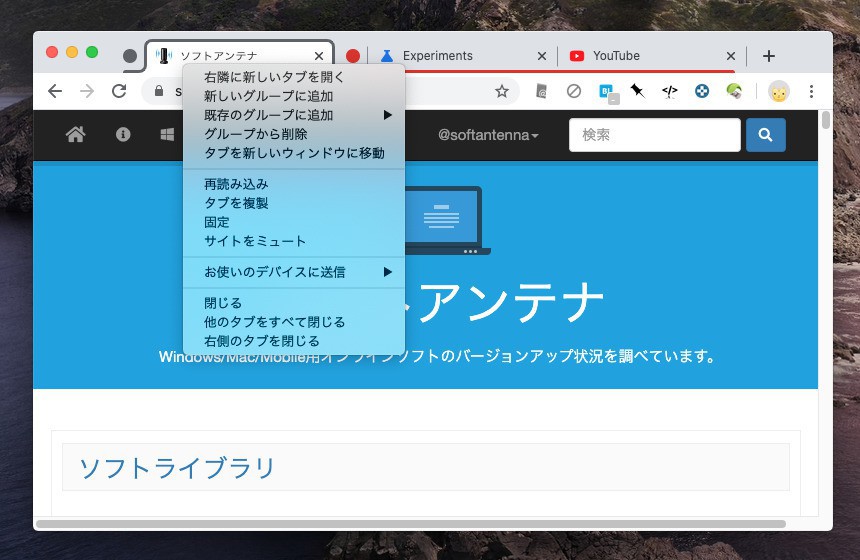Image resolution: width=860 pixels, height=560 pixels.
Task: Bookmark this page with the star icon
Action: (x=502, y=91)
